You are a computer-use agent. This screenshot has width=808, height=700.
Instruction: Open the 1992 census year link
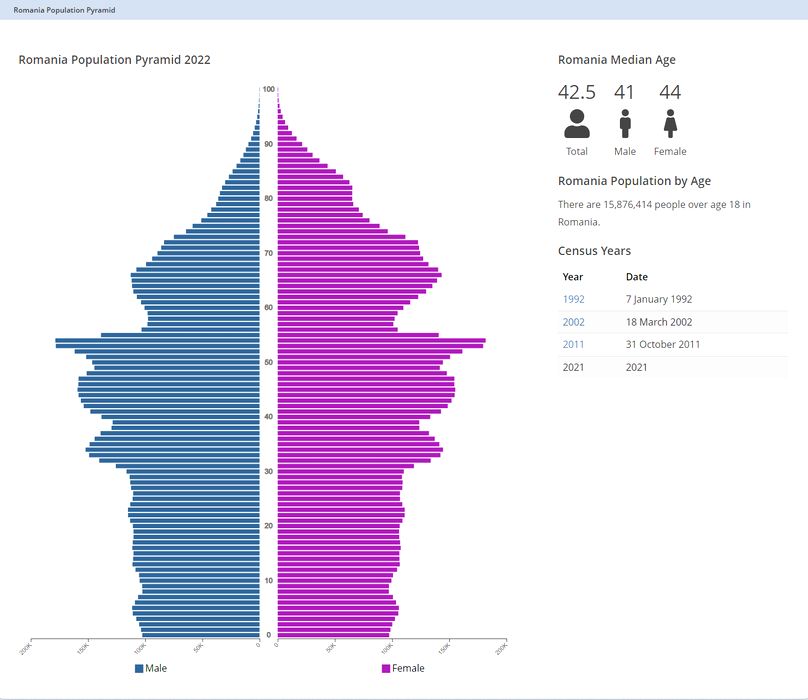(573, 299)
